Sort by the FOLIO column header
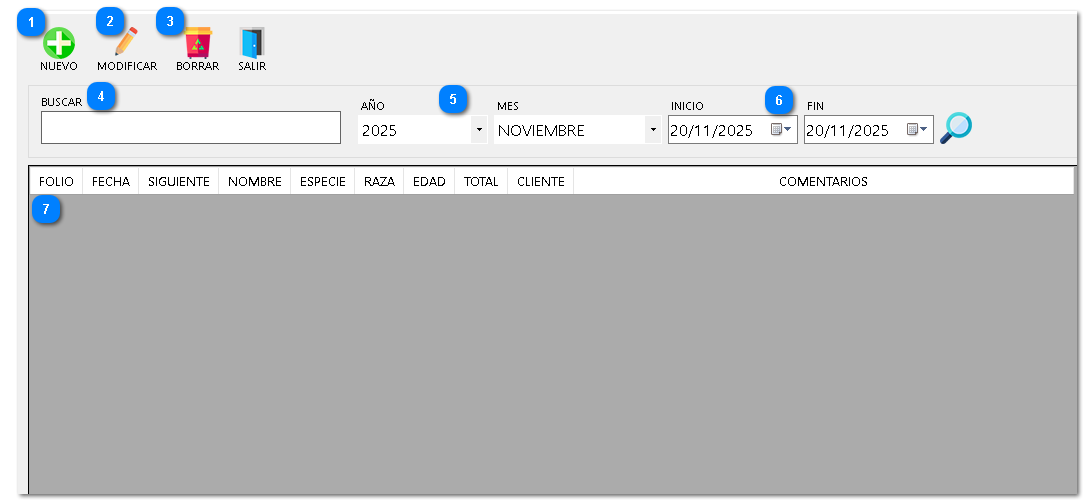The height and width of the screenshot is (503, 1086). pos(56,182)
